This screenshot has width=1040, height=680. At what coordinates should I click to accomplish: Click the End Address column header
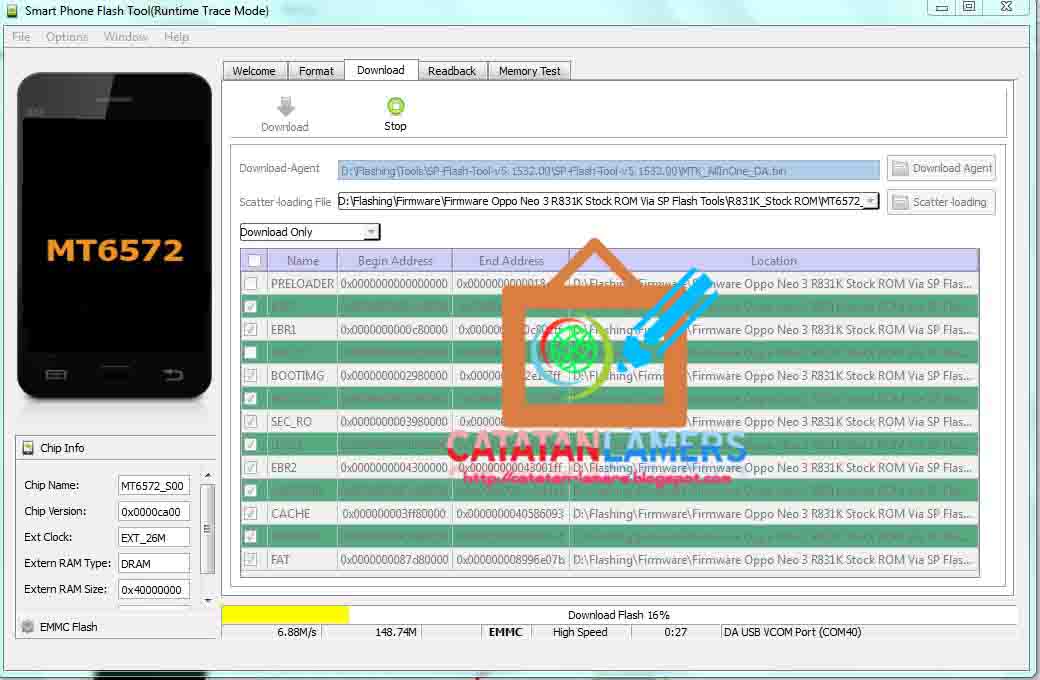(511, 261)
